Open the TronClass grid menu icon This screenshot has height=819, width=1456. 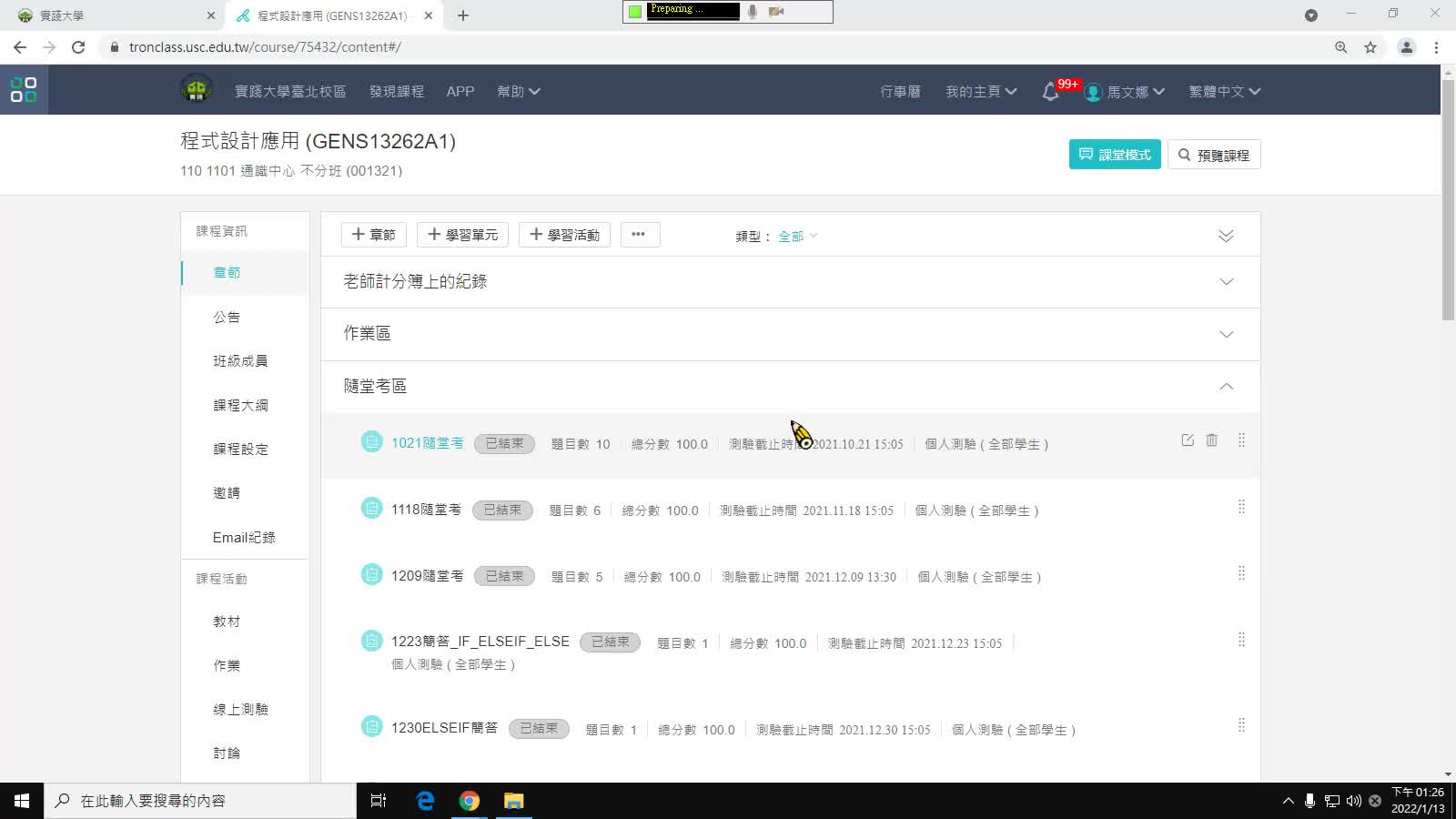coord(24,89)
